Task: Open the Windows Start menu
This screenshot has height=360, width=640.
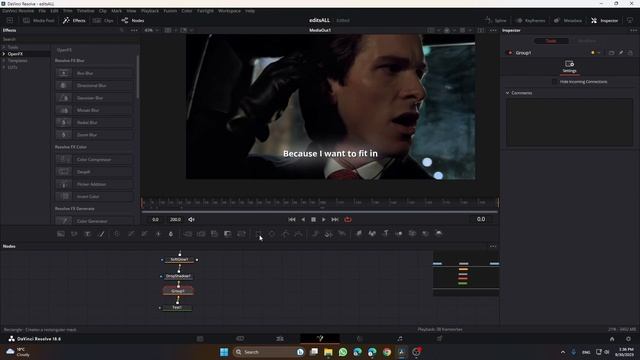Action: (x=224, y=352)
